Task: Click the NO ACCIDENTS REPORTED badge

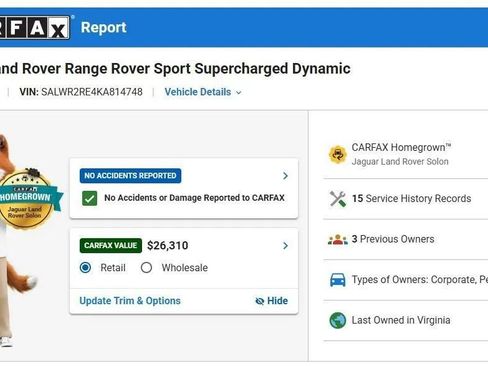Action: (x=130, y=176)
